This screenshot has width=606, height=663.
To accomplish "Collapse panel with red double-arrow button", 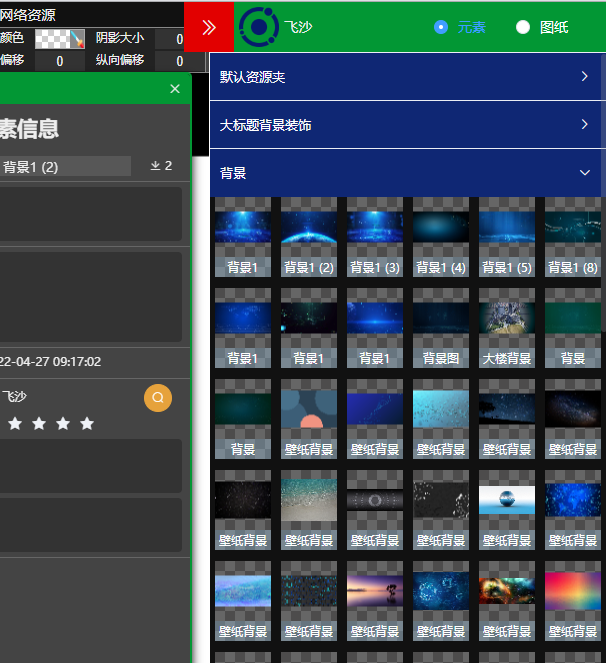I will pyautogui.click(x=209, y=27).
